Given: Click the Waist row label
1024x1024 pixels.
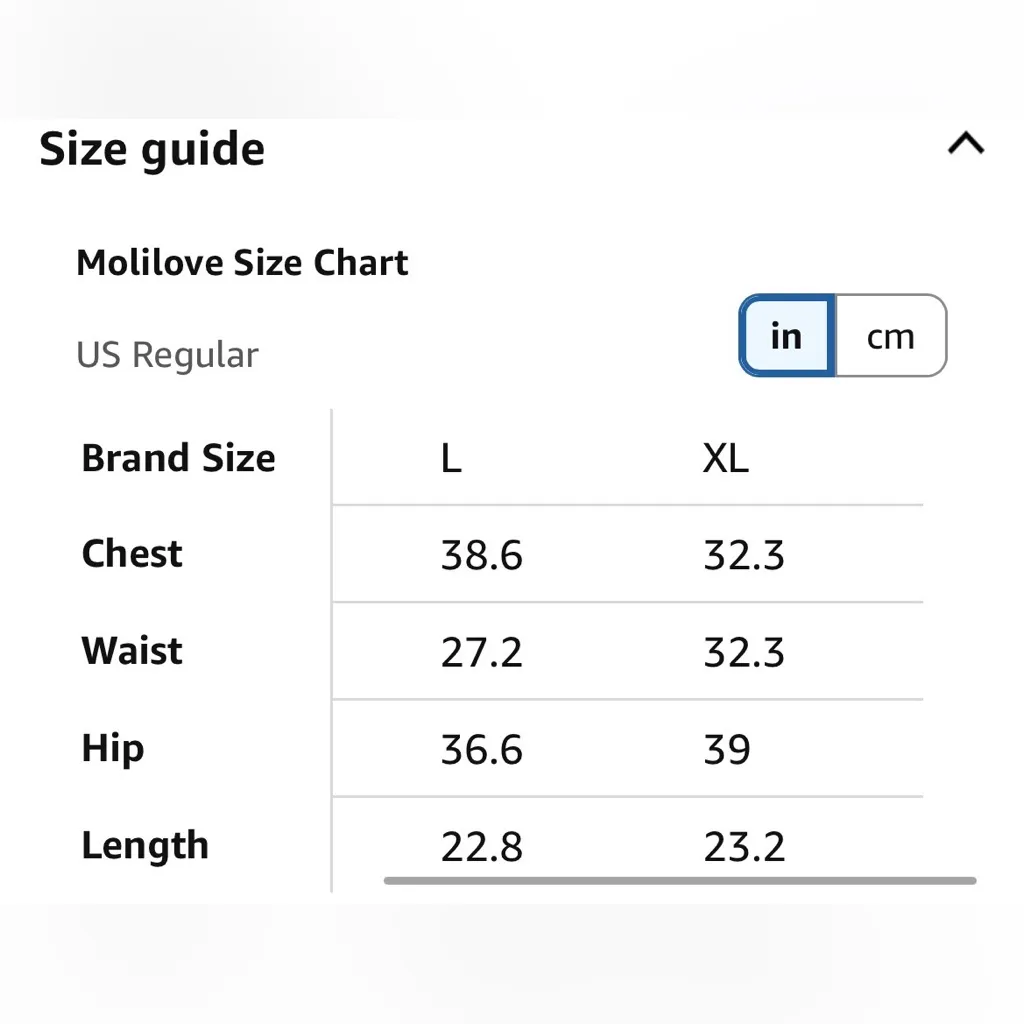Looking at the screenshot, I should (132, 651).
